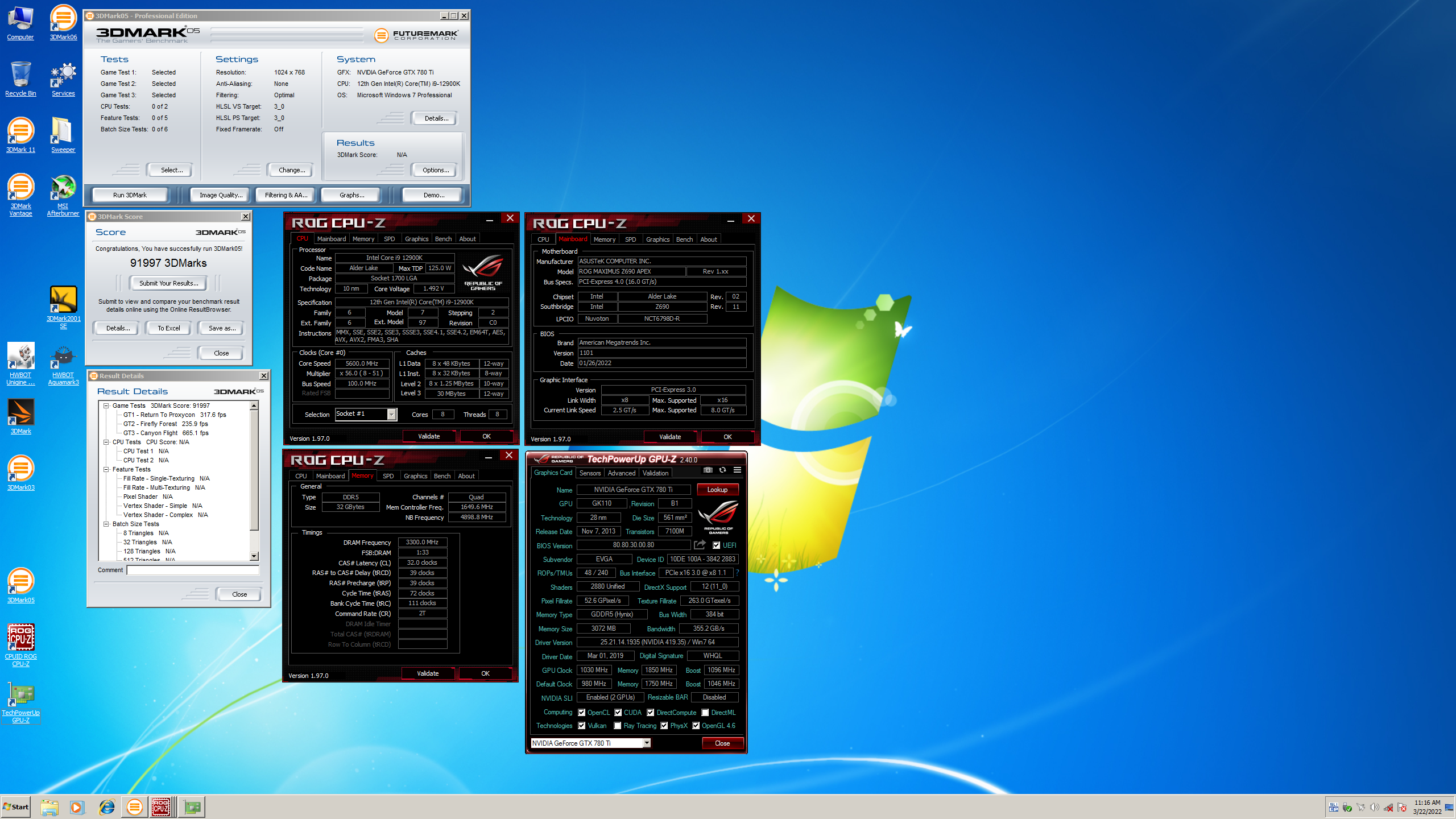The height and width of the screenshot is (819, 1456).
Task: Click the taskbar clock
Action: coord(1427,807)
